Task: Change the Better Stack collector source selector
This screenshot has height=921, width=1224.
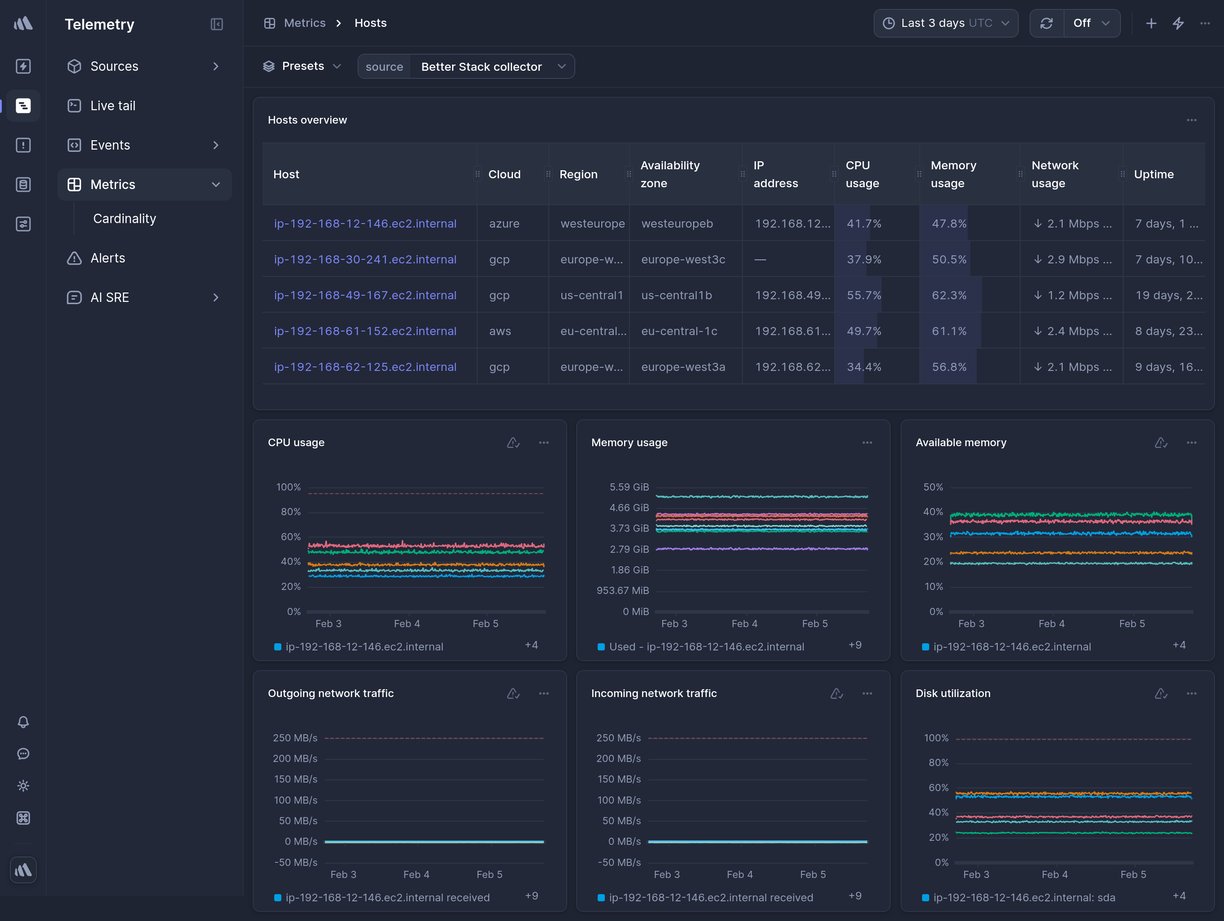Action: (491, 66)
